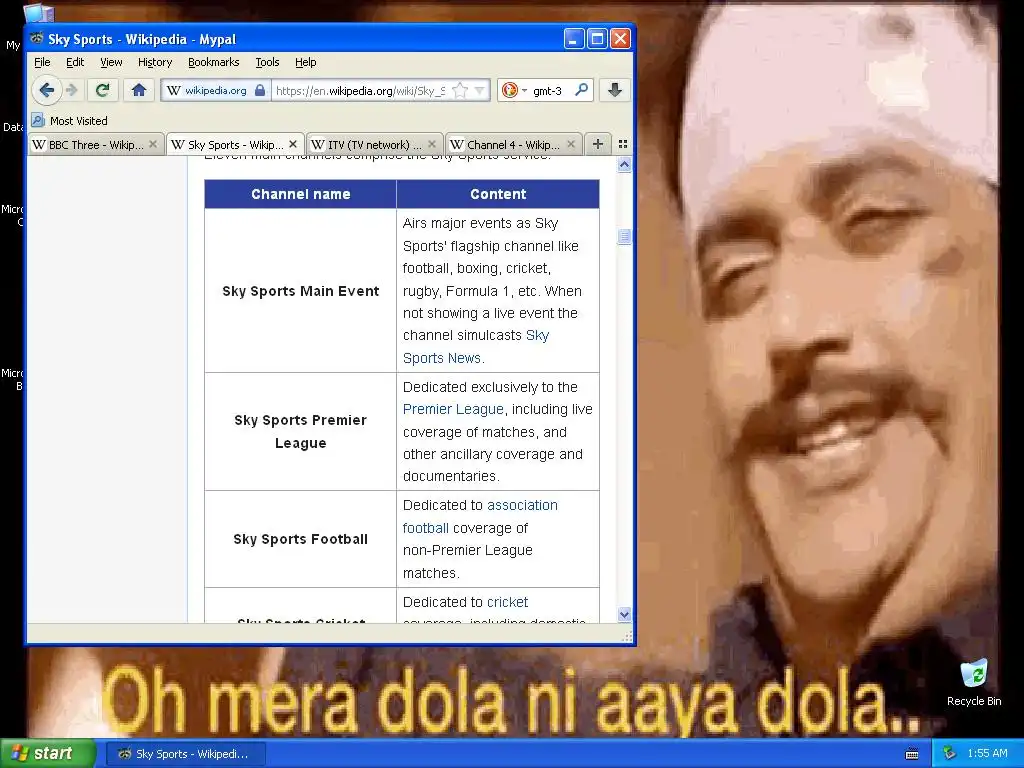
Task: Open the File menu
Action: 42,62
